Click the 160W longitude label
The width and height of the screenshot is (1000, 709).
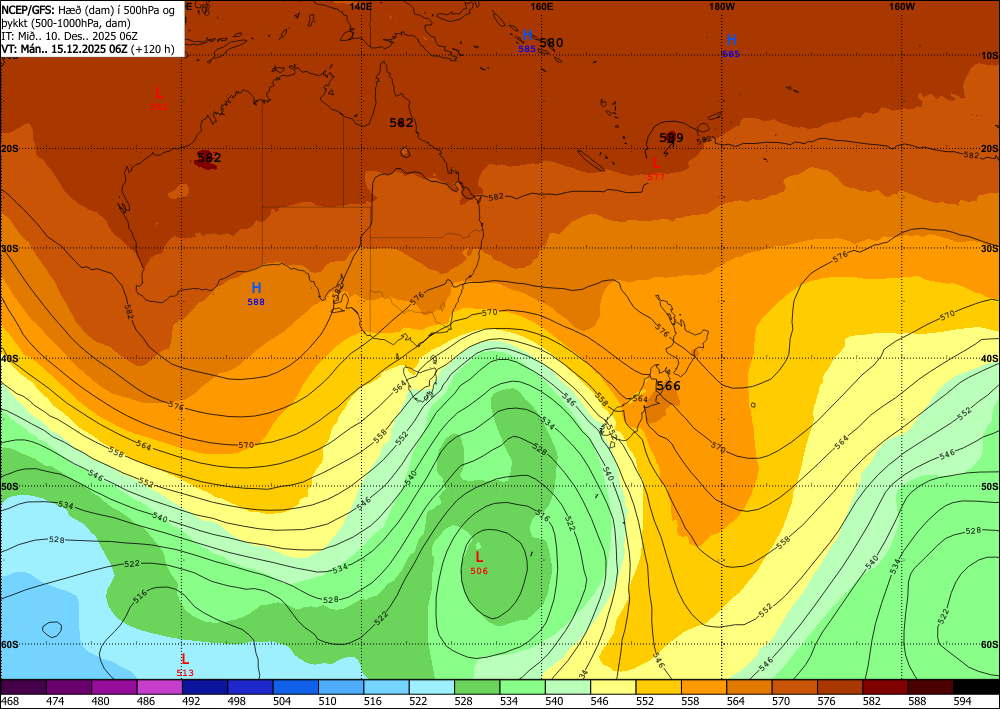tap(902, 7)
